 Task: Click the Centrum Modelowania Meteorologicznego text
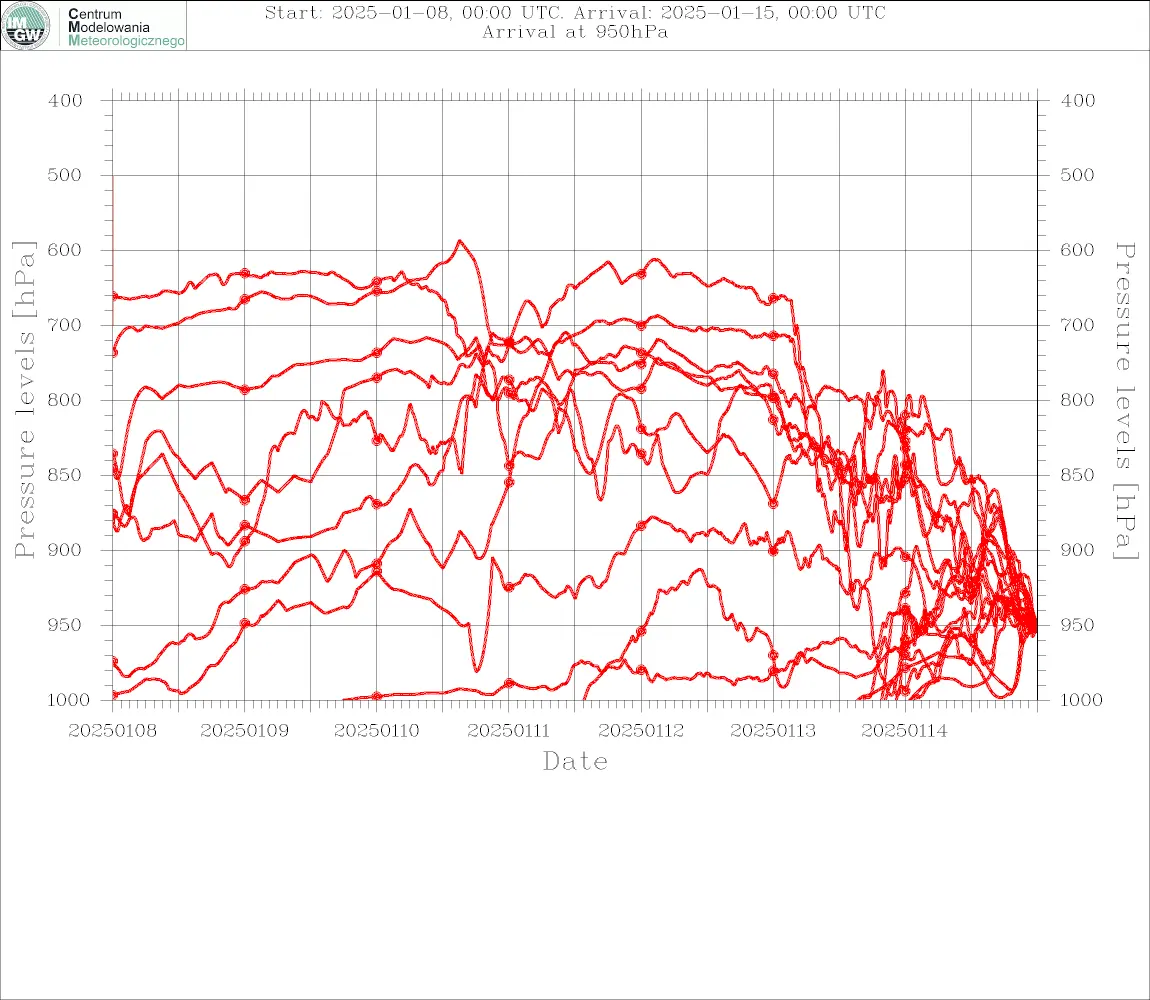click(125, 27)
